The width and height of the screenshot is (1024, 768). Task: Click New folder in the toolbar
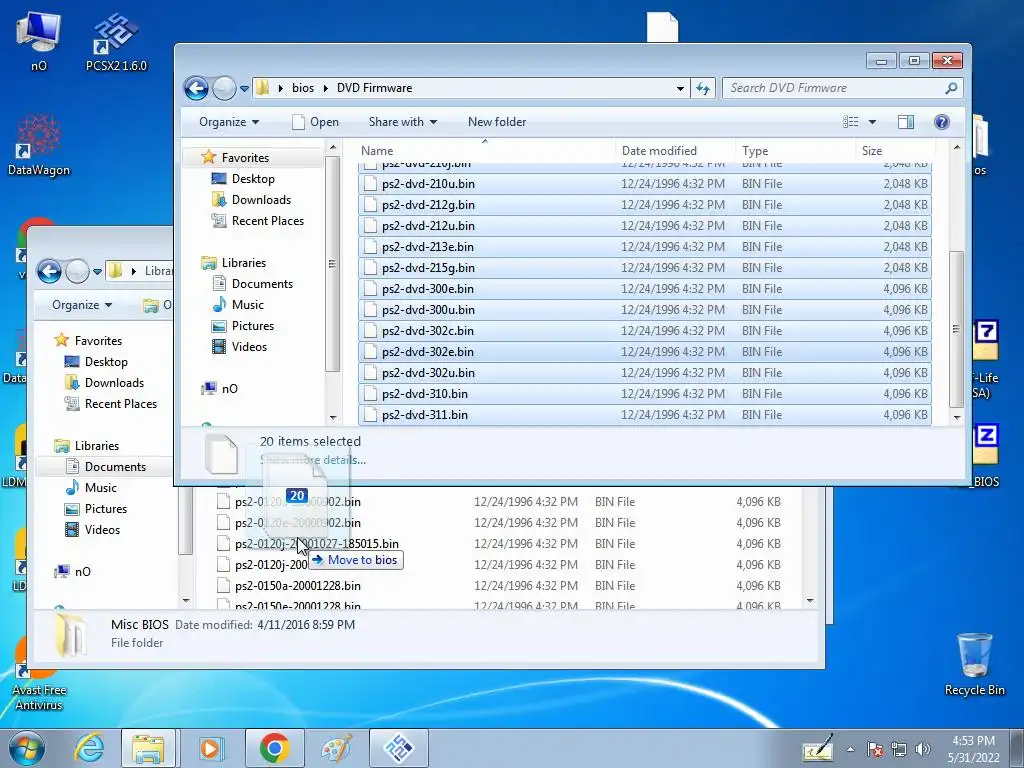(x=497, y=122)
